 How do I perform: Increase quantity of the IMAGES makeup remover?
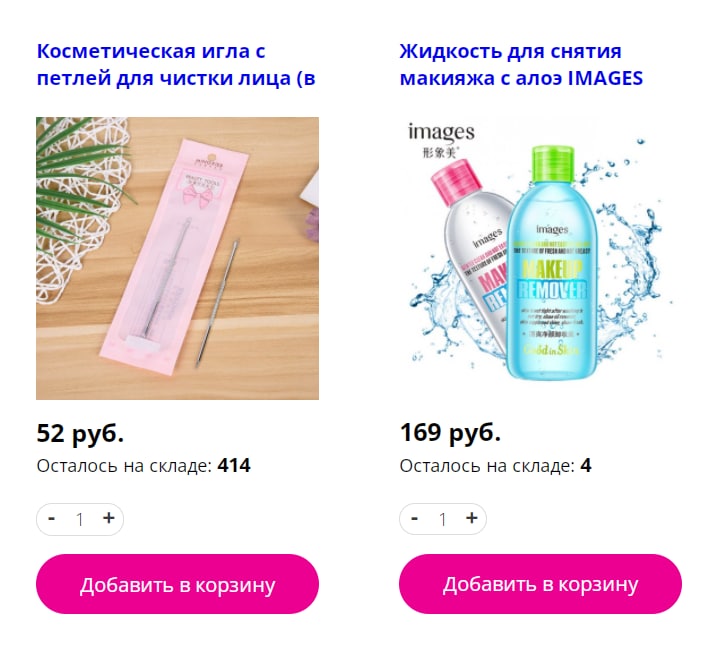pyautogui.click(x=472, y=518)
